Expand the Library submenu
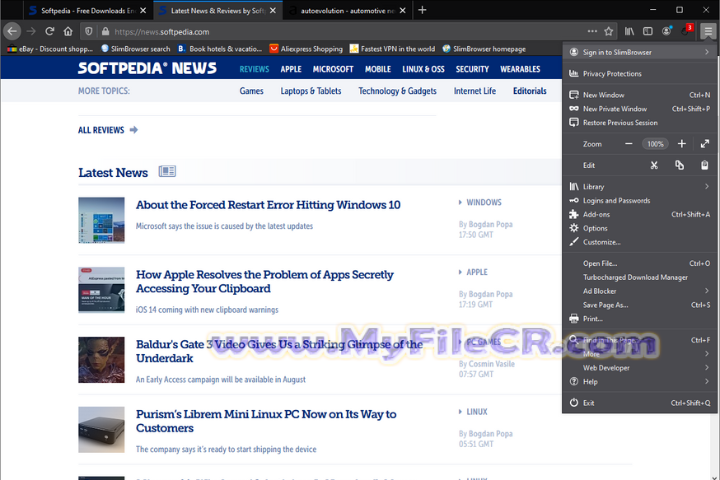Viewport: 720px width, 480px height. point(640,186)
